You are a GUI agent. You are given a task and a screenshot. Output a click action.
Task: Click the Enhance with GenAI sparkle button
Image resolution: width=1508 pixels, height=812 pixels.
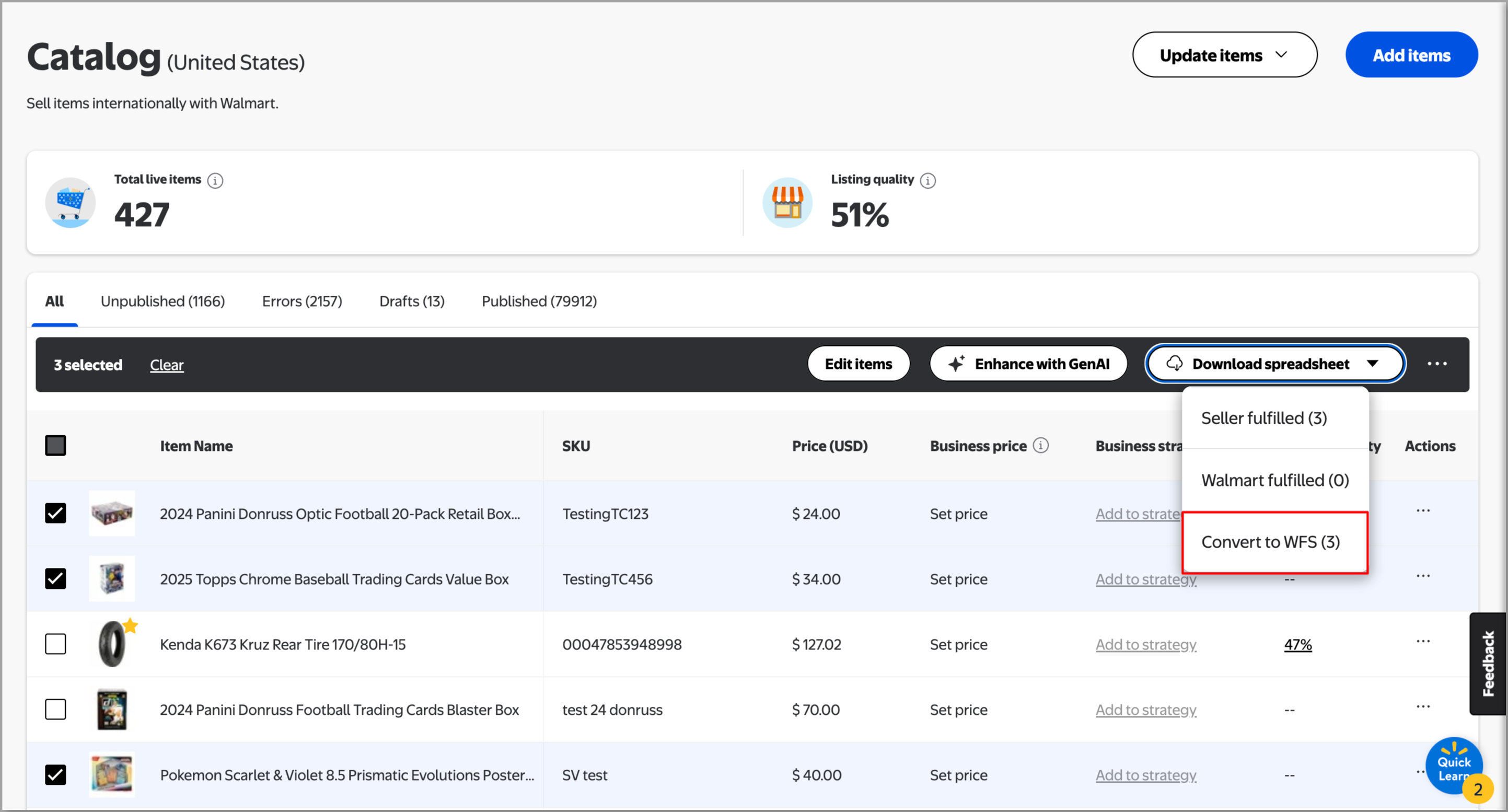[x=1028, y=364]
